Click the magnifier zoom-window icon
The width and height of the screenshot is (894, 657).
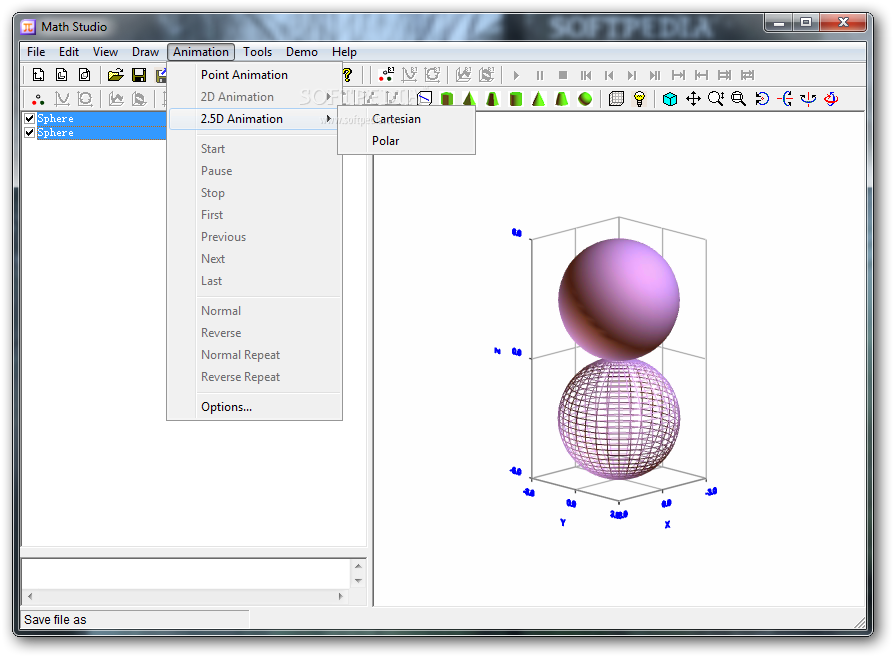click(x=739, y=99)
